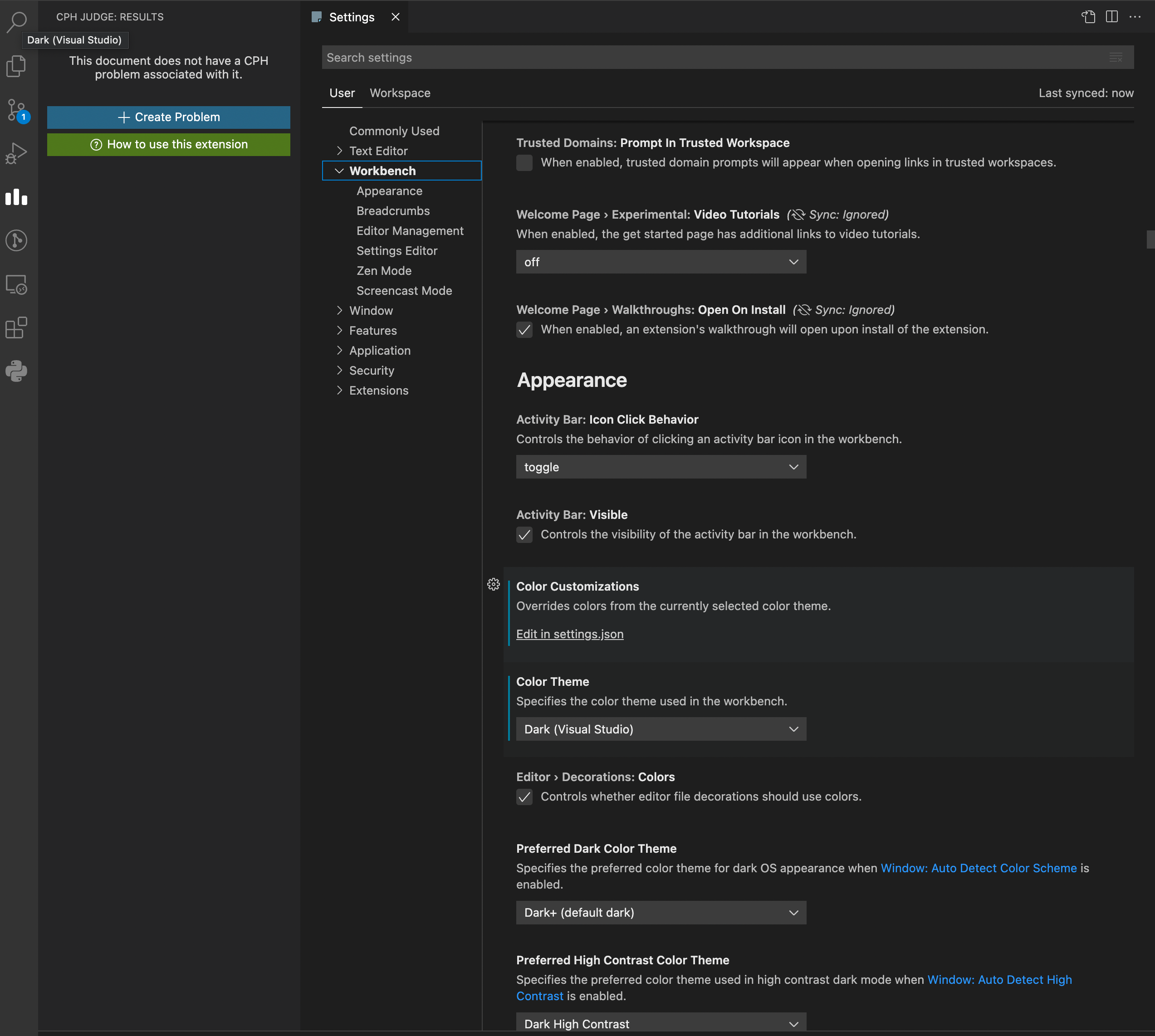Open Icon Click Behavior toggle dropdown

(661, 467)
